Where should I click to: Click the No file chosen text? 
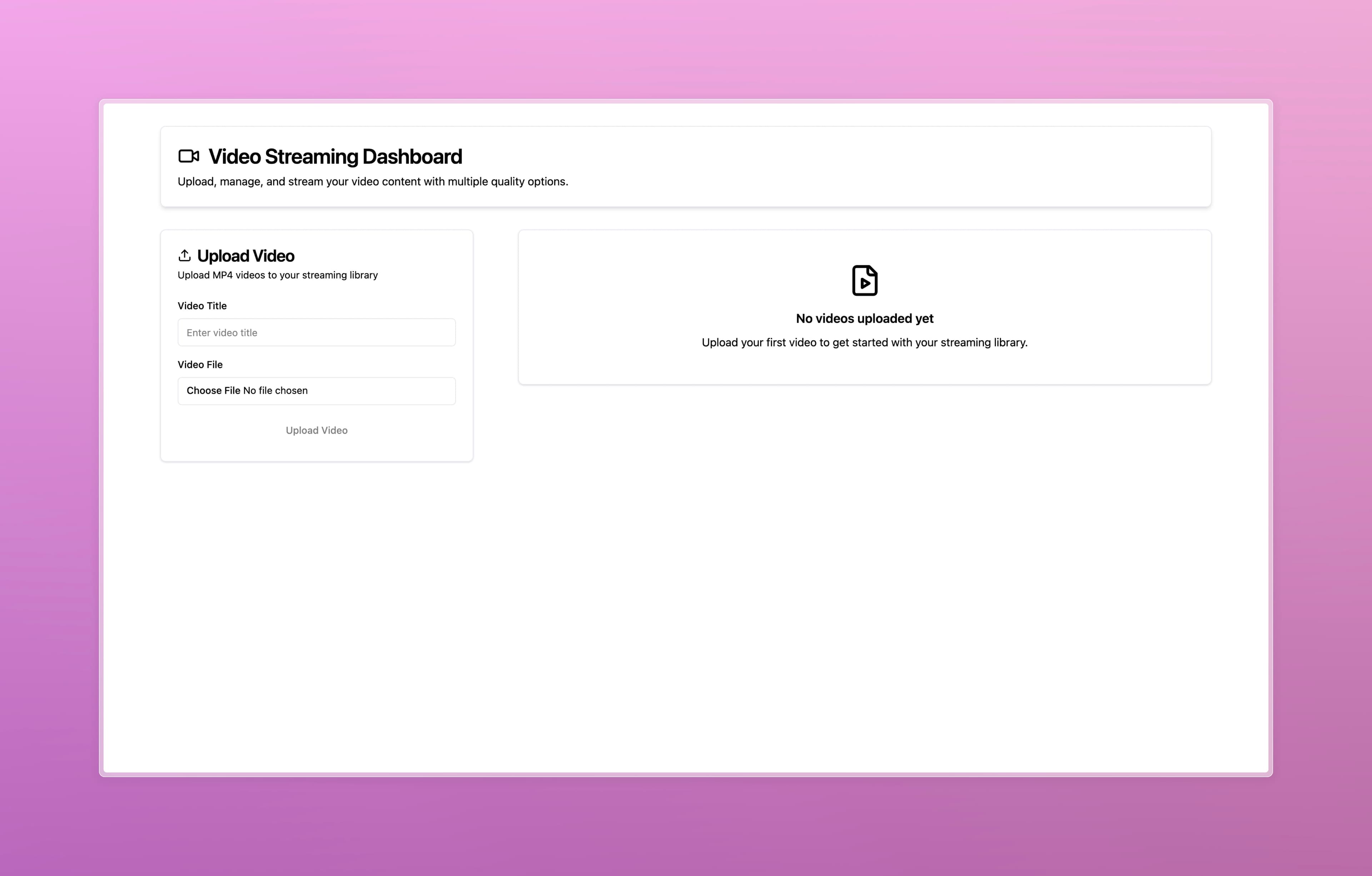(x=275, y=390)
